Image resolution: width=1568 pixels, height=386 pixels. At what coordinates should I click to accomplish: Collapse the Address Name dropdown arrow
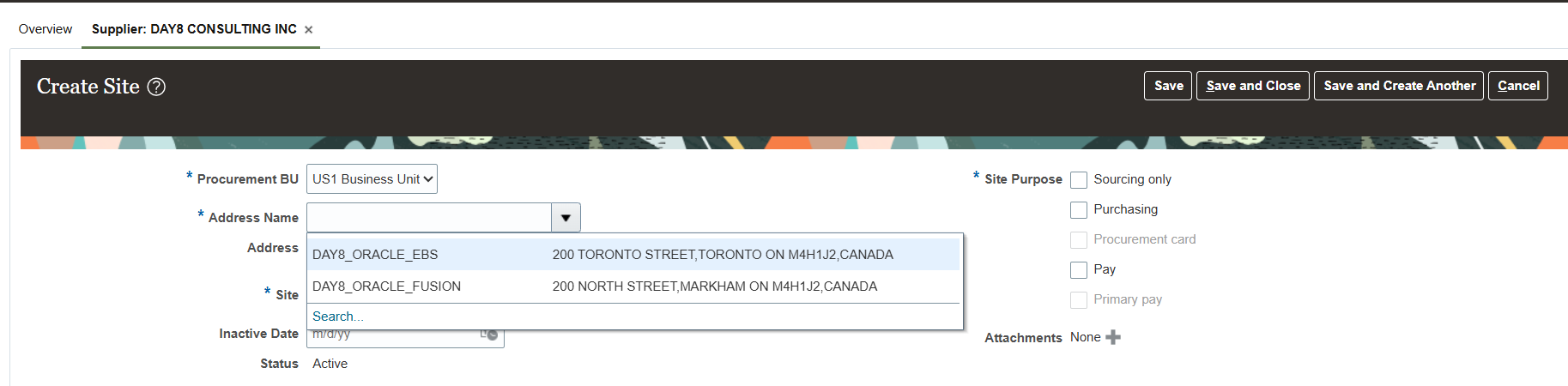click(566, 218)
